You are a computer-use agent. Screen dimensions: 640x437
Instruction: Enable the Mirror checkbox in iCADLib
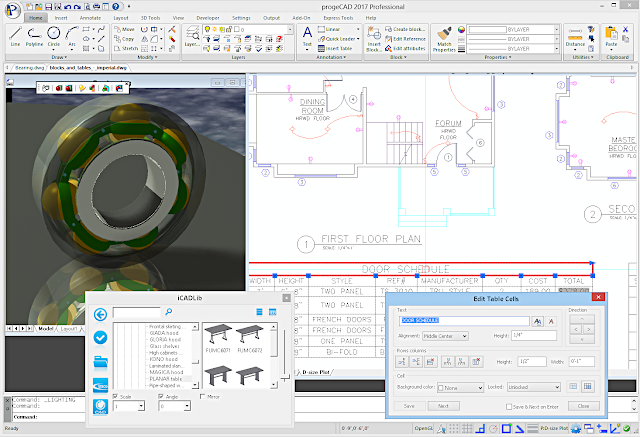tap(202, 396)
